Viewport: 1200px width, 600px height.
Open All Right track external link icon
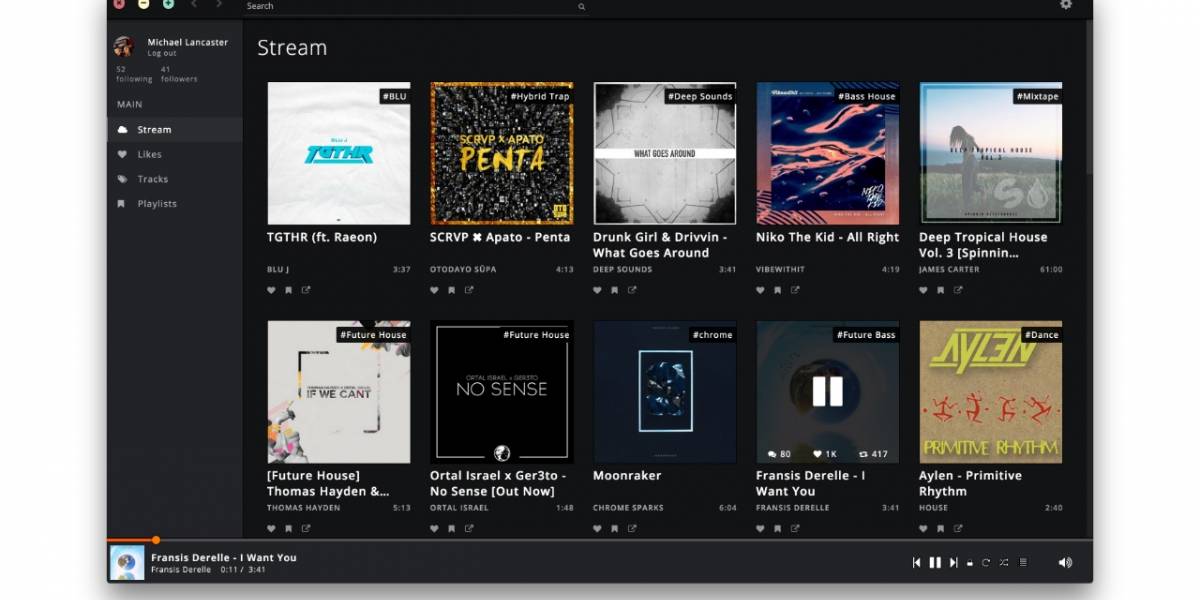coord(795,290)
